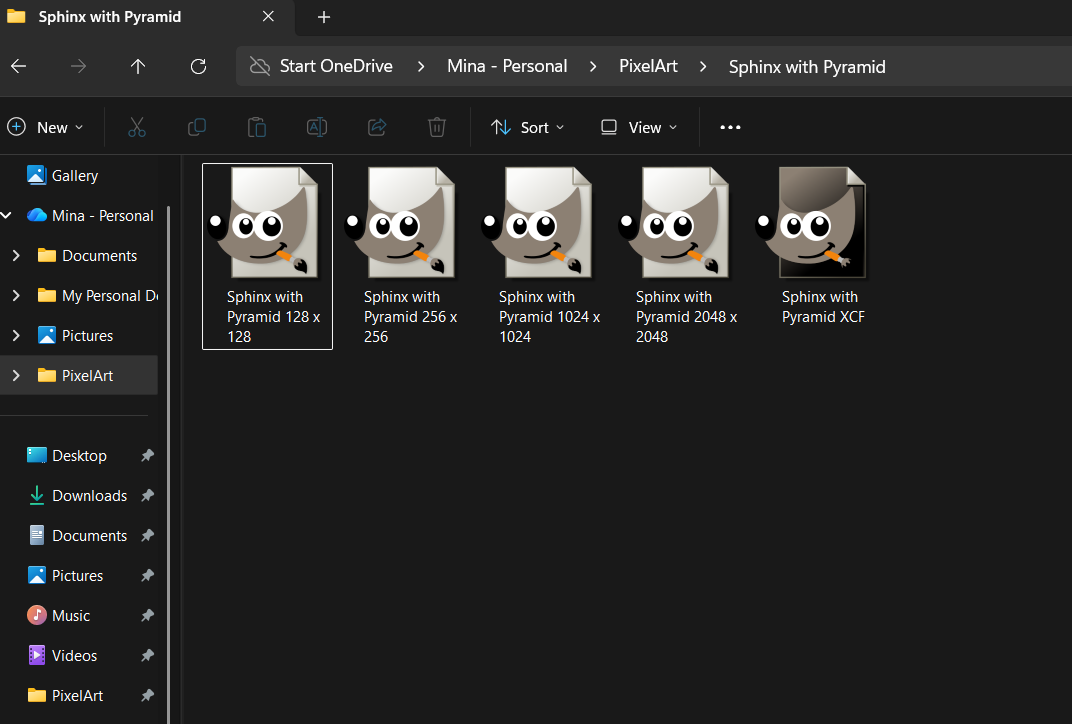Open breadcrumb chevron after Start OneDrive

click(420, 66)
